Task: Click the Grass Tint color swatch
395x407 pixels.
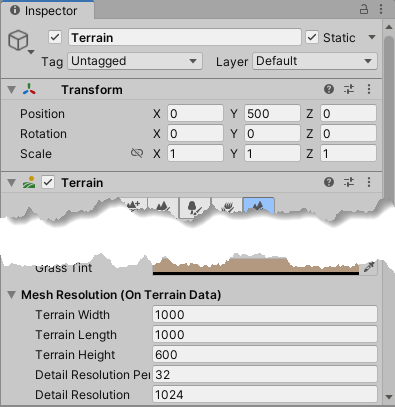Action: (256, 267)
